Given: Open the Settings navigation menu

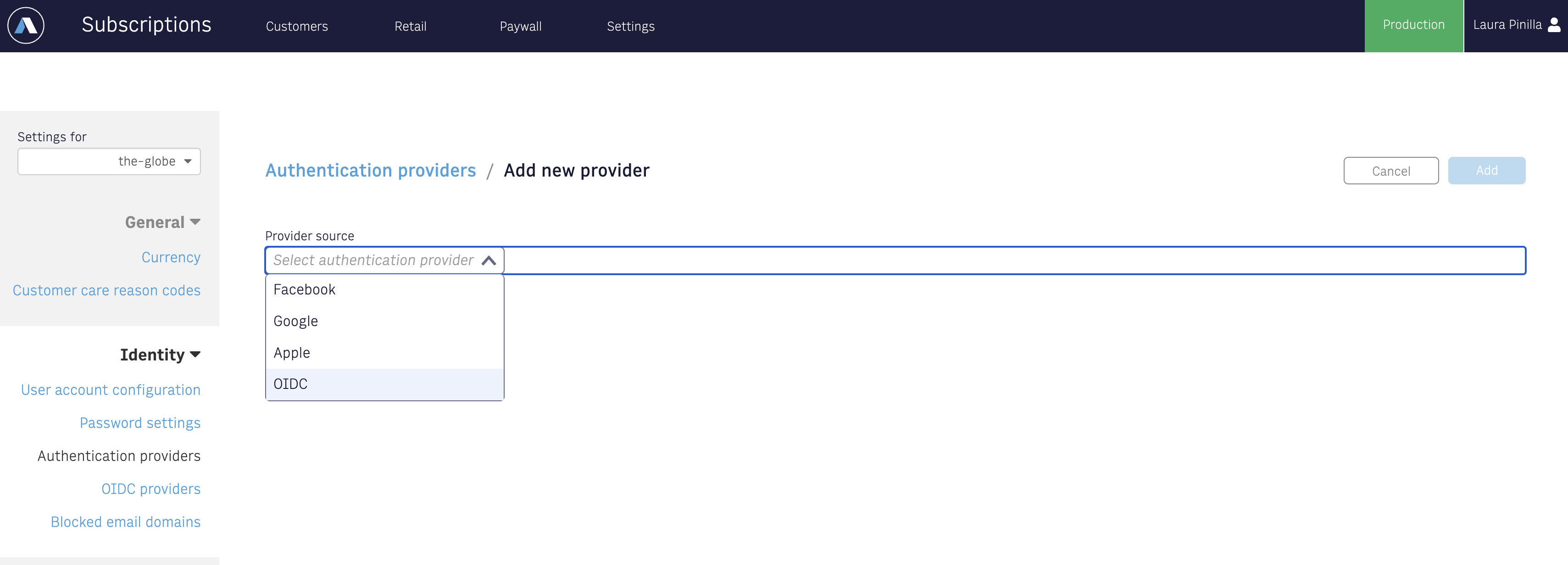Looking at the screenshot, I should point(631,26).
